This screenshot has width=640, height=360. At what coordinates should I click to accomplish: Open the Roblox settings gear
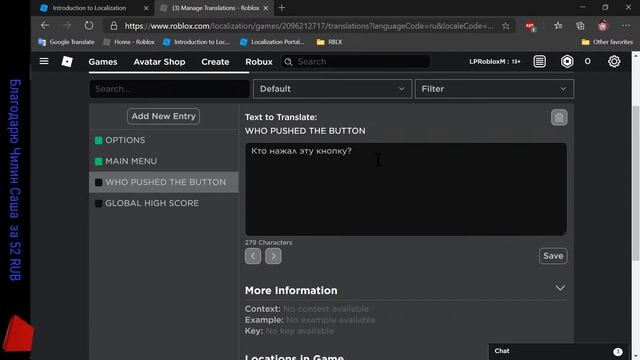tap(614, 62)
